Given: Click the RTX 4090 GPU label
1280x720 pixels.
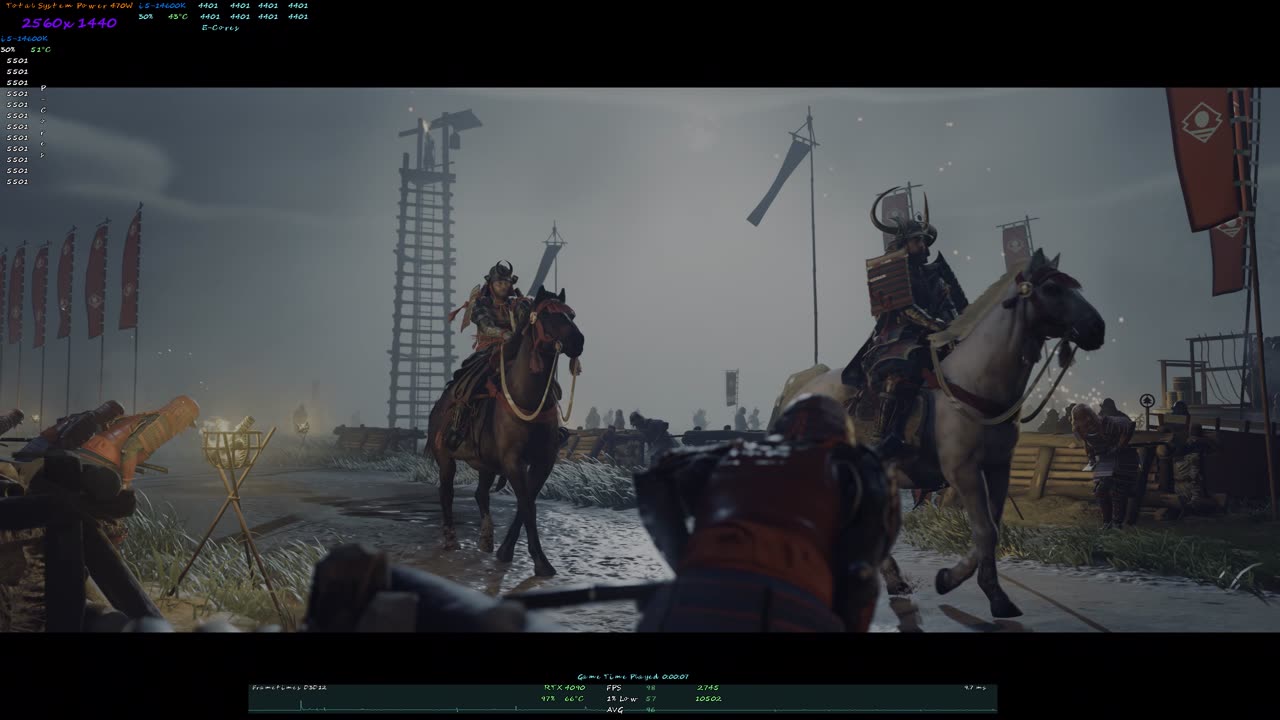Looking at the screenshot, I should pos(564,688).
